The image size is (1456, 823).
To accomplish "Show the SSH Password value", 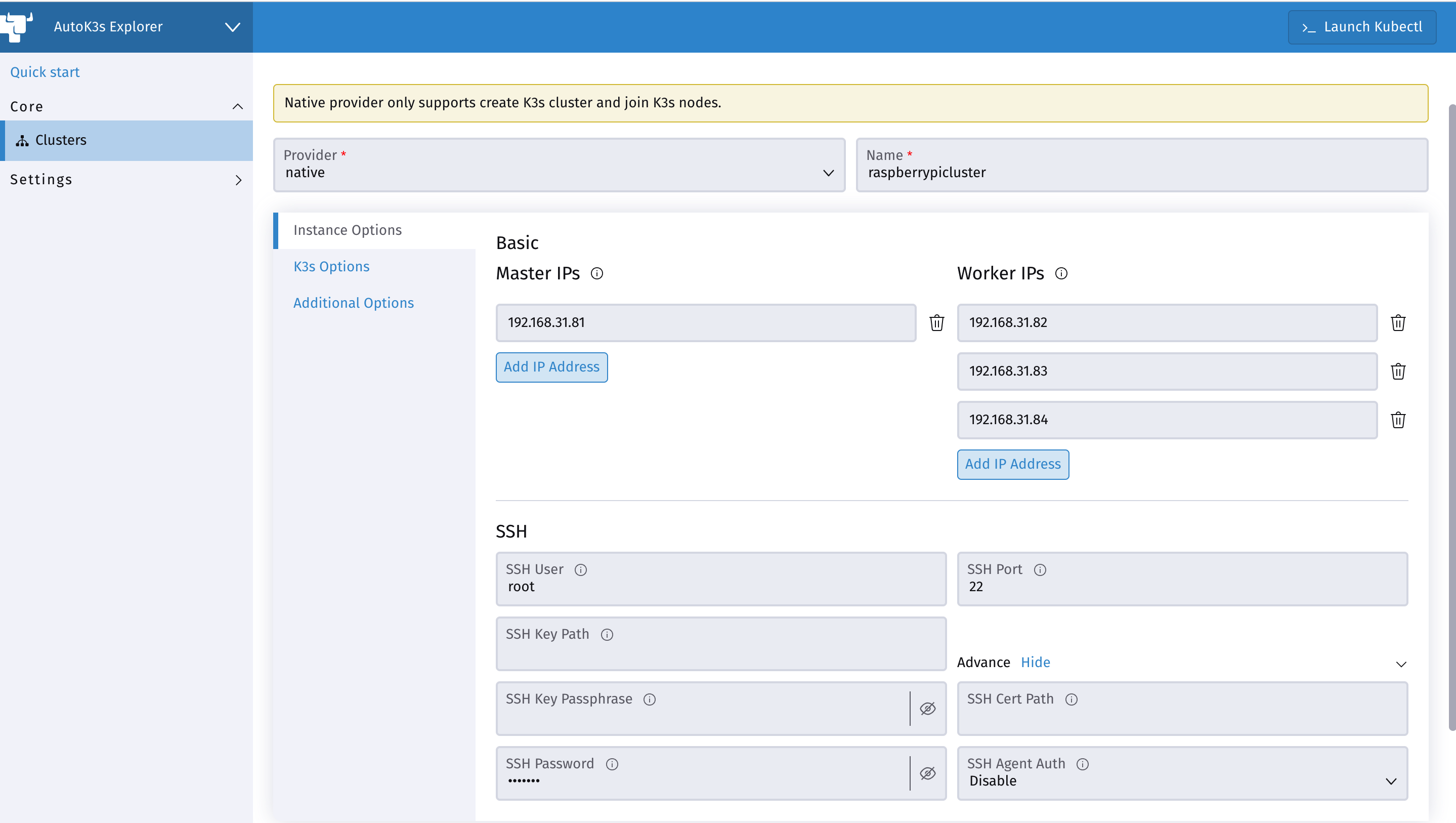I will pyautogui.click(x=927, y=773).
